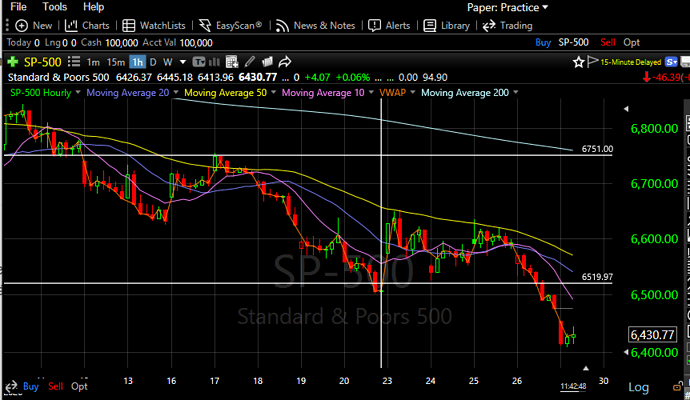690x400 pixels.
Task: Click the share arrow icon in chart toolbar
Action: coord(285,62)
